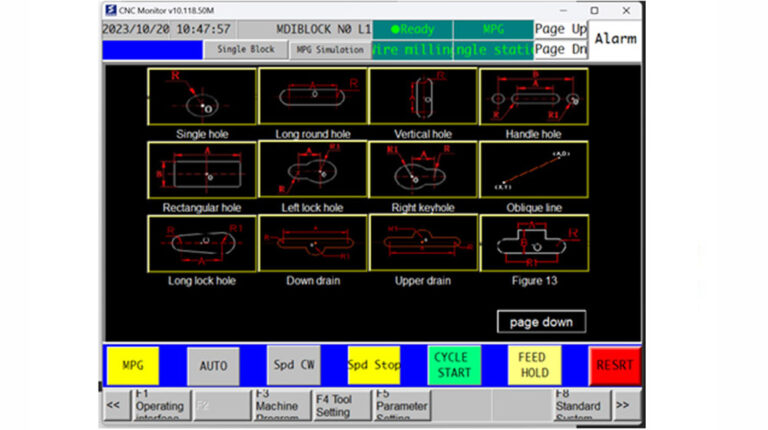This screenshot has height=430, width=768.
Task: Open the Figure 13 pattern
Action: [x=533, y=243]
